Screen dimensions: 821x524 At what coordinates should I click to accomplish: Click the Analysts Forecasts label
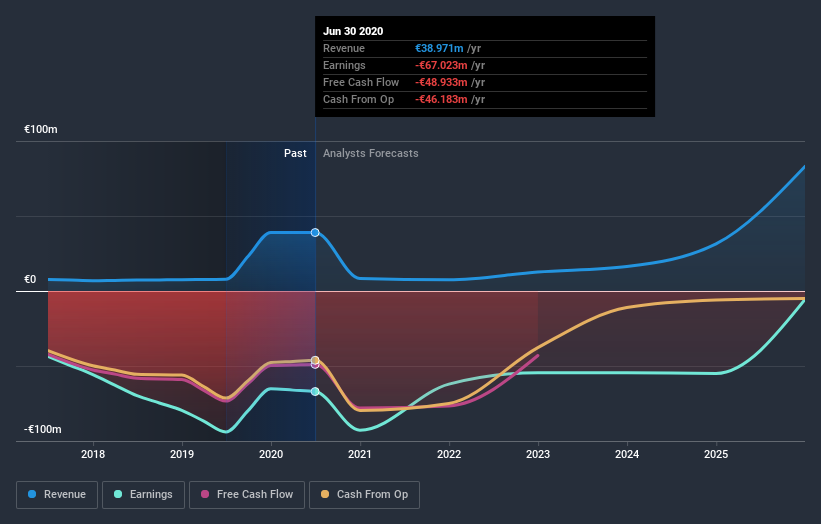pyautogui.click(x=371, y=153)
